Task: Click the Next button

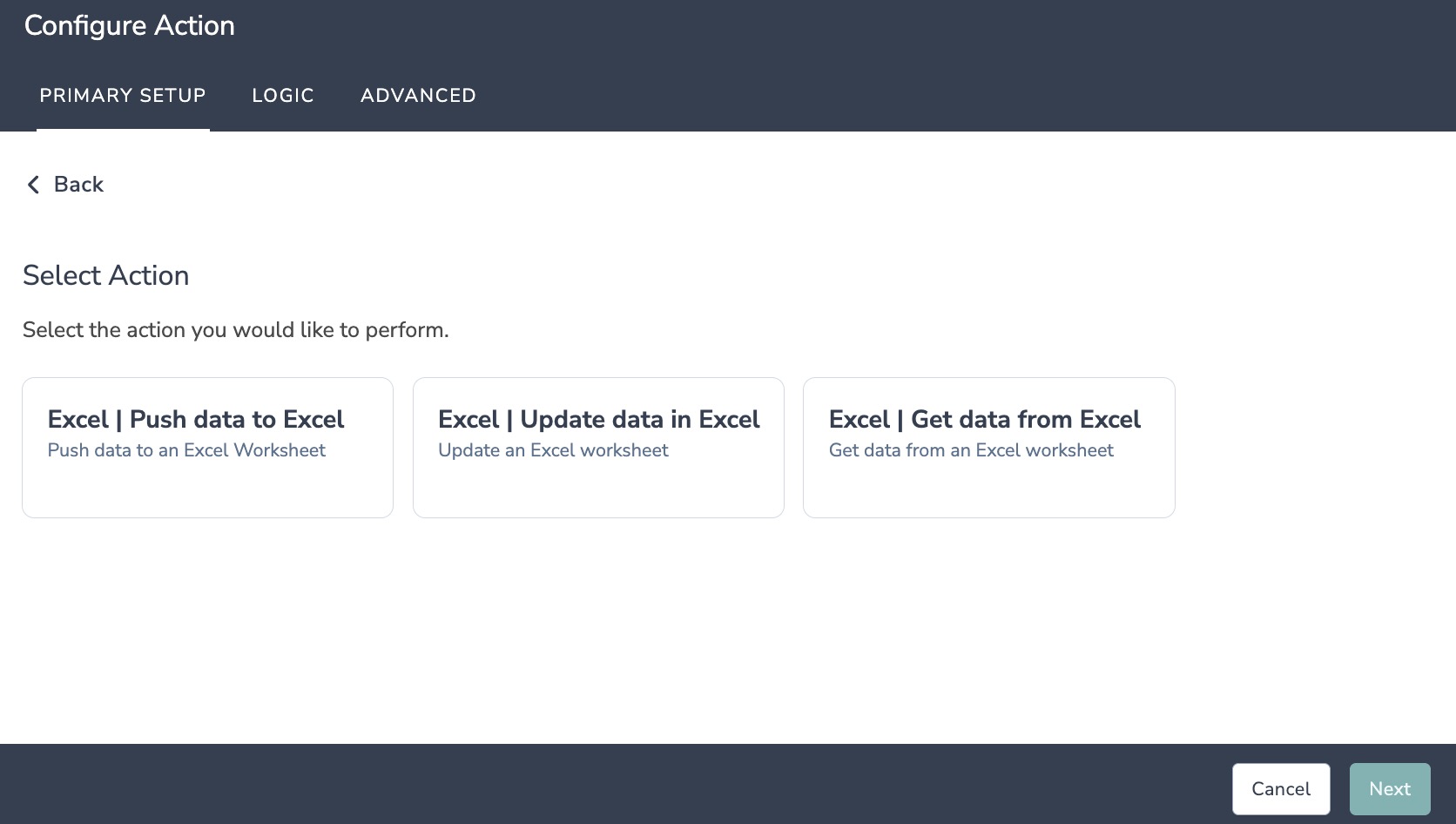Action: coord(1390,789)
